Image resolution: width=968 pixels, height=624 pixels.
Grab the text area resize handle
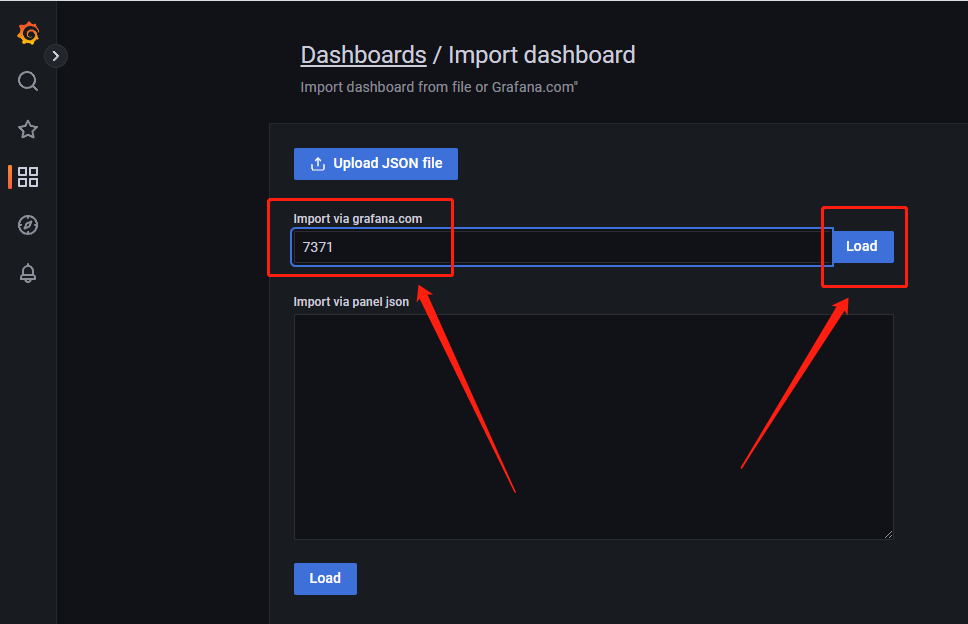(888, 535)
